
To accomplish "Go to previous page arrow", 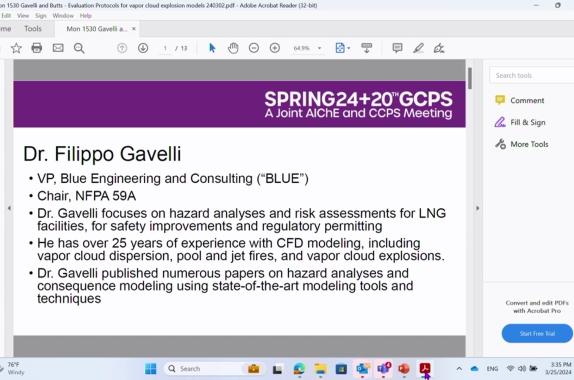I will click(x=122, y=48).
